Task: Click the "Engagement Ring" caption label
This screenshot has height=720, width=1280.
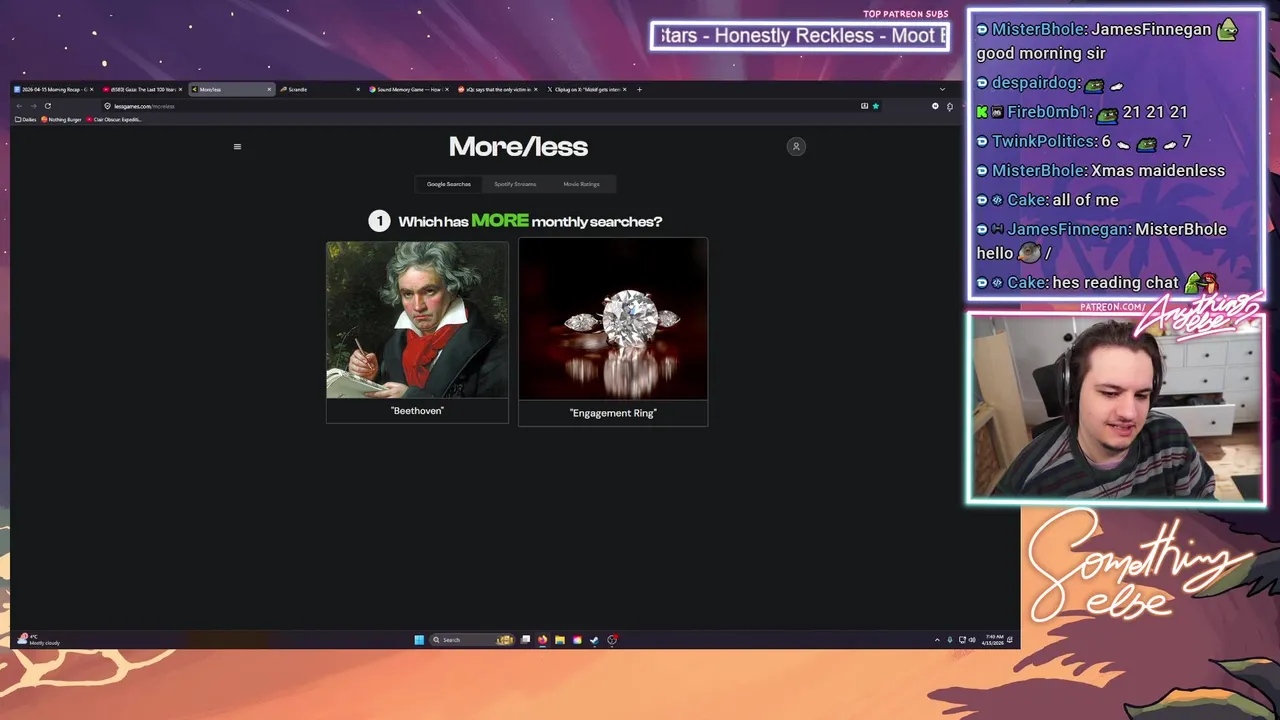Action: [x=613, y=413]
